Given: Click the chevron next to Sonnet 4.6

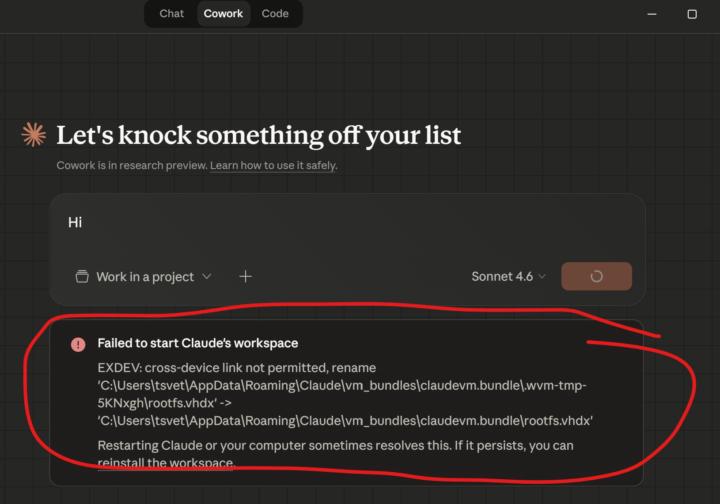Looking at the screenshot, I should 542,276.
